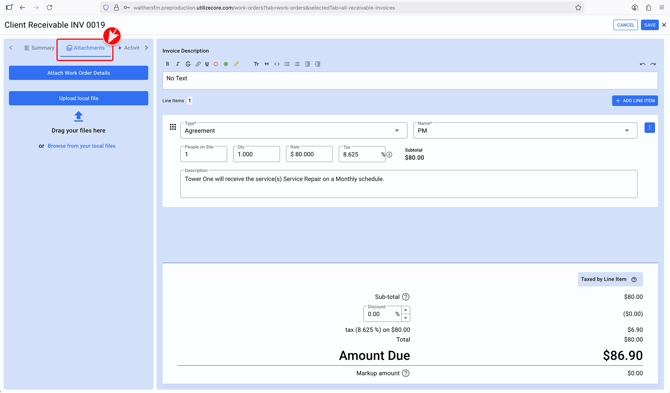Click the Add Line Item button
Viewport: 670px width, 393px height.
[x=635, y=100]
